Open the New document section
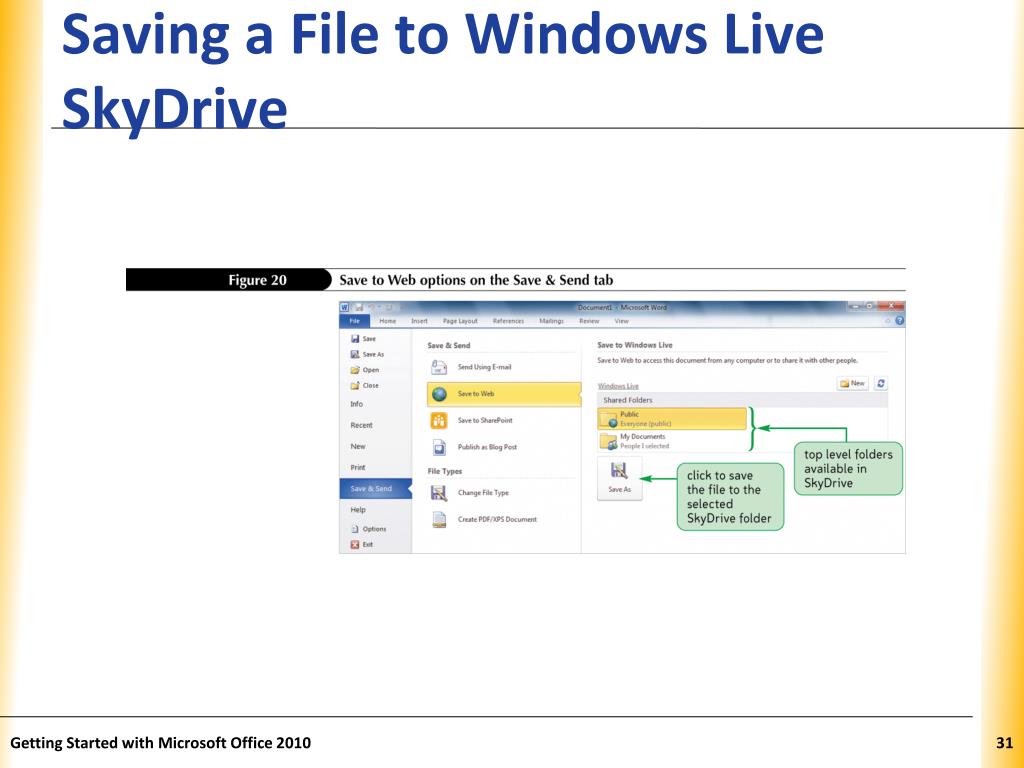 coord(358,447)
